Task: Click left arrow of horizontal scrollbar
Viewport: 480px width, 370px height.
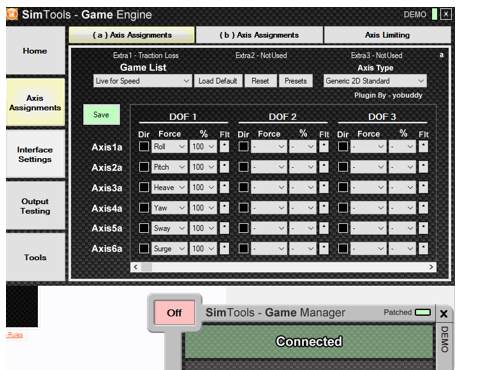Action: (135, 267)
